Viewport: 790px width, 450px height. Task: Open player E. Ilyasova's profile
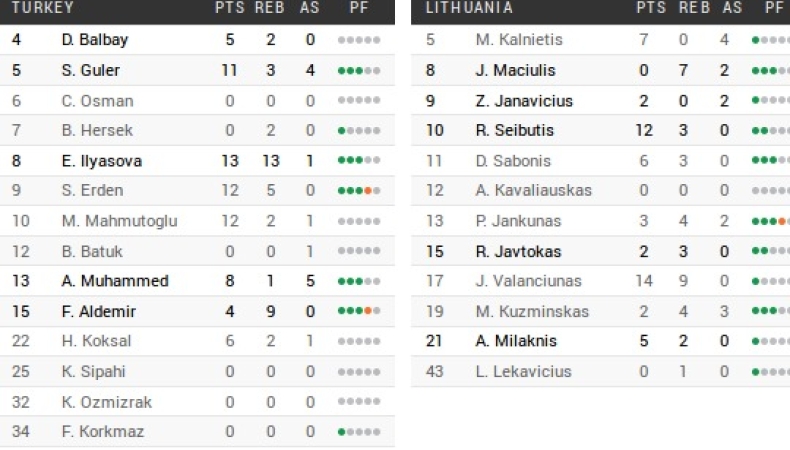click(101, 161)
